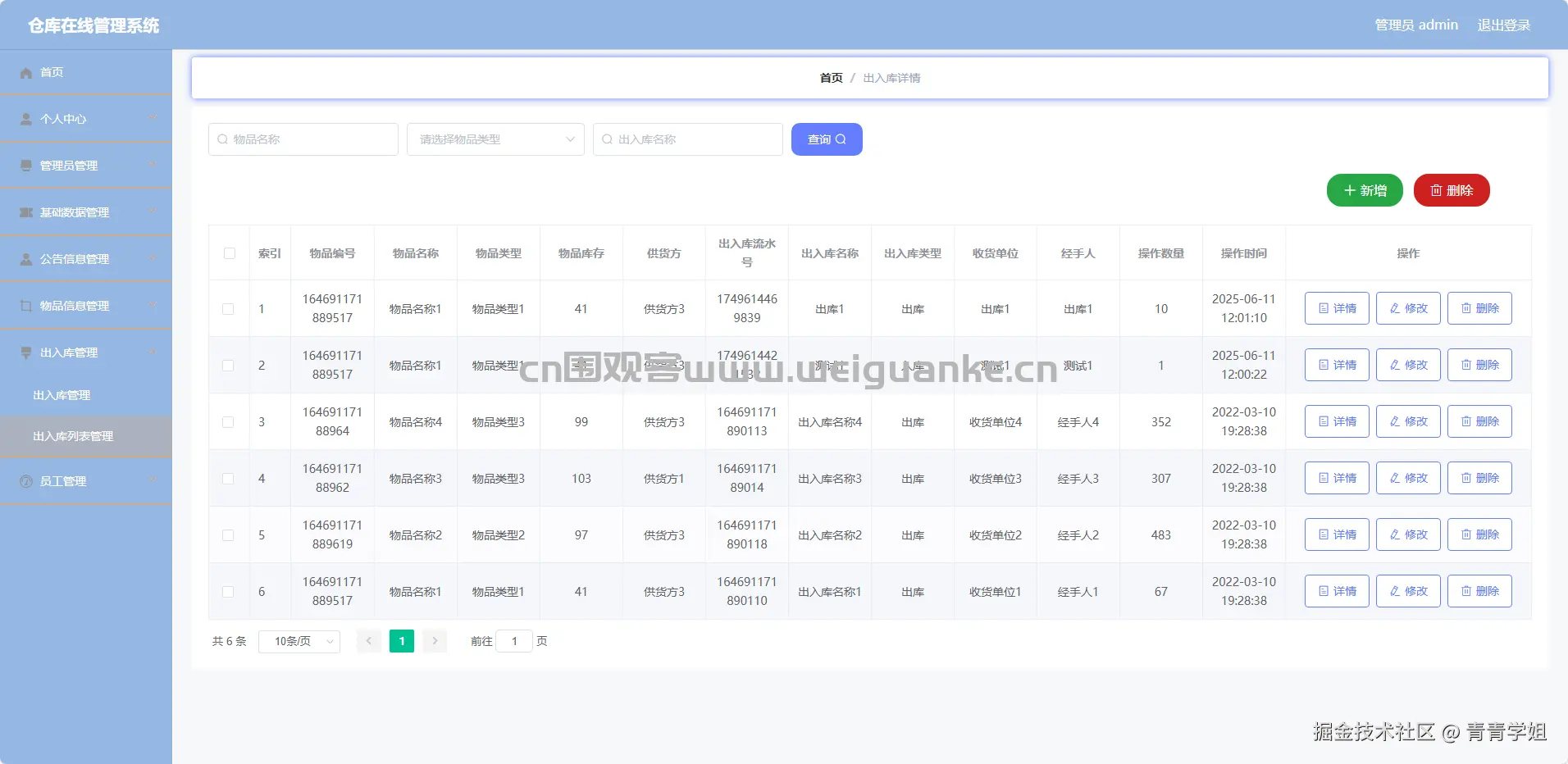
Task: Click the 删除 trash icon in row 5
Action: pyautogui.click(x=1466, y=535)
